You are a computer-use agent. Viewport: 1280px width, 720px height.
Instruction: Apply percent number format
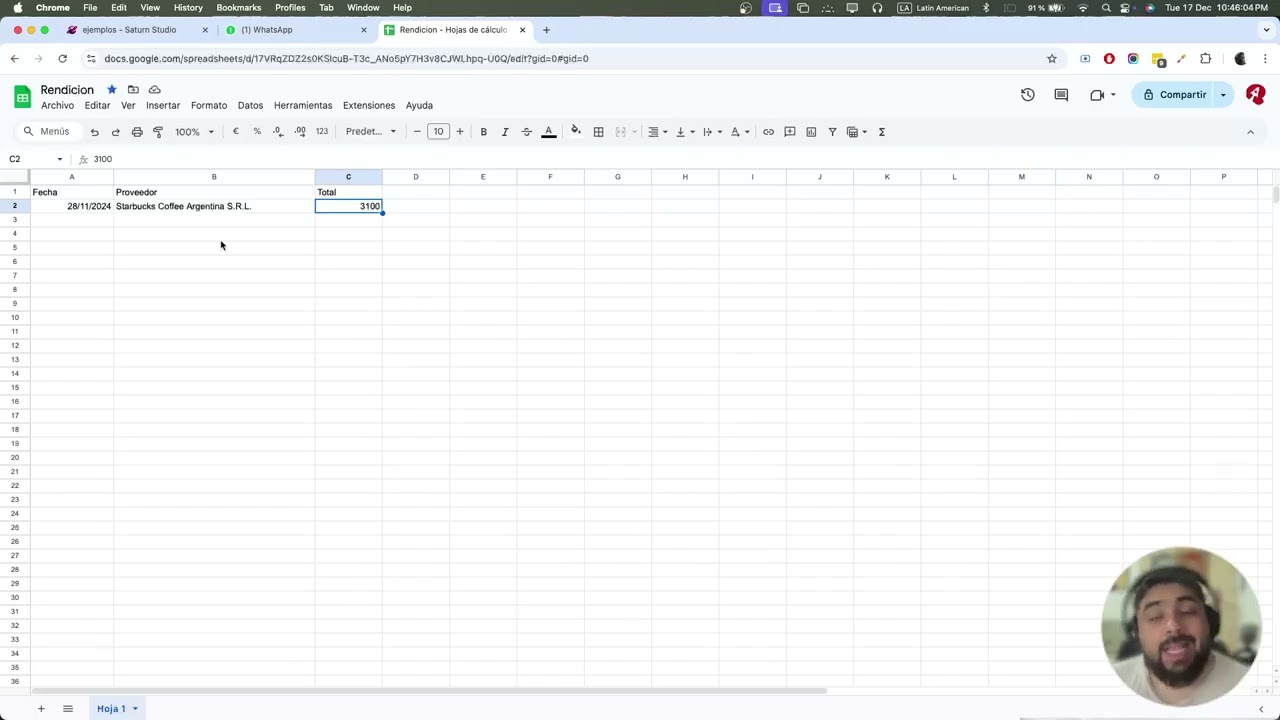[x=257, y=132]
